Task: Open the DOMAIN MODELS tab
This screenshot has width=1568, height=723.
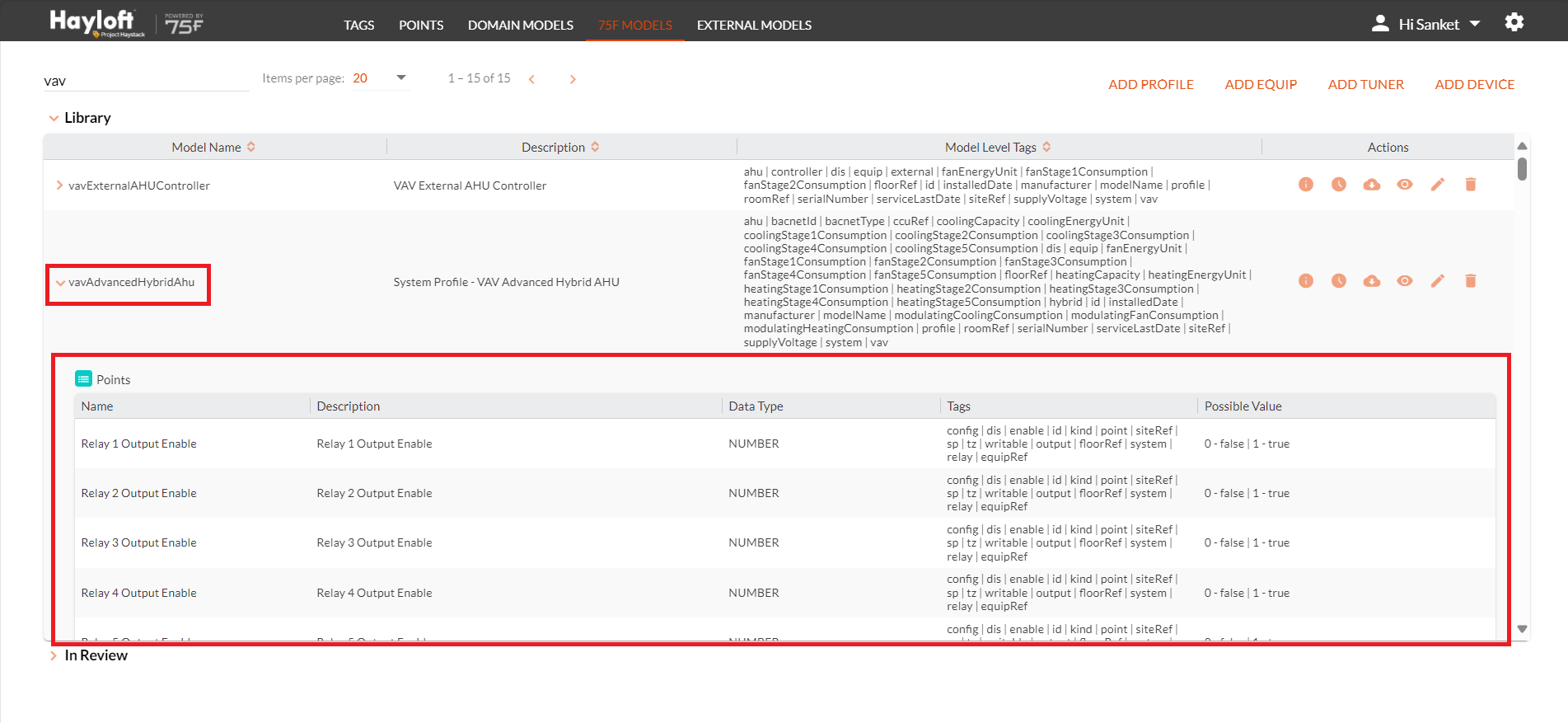Action: pyautogui.click(x=521, y=25)
